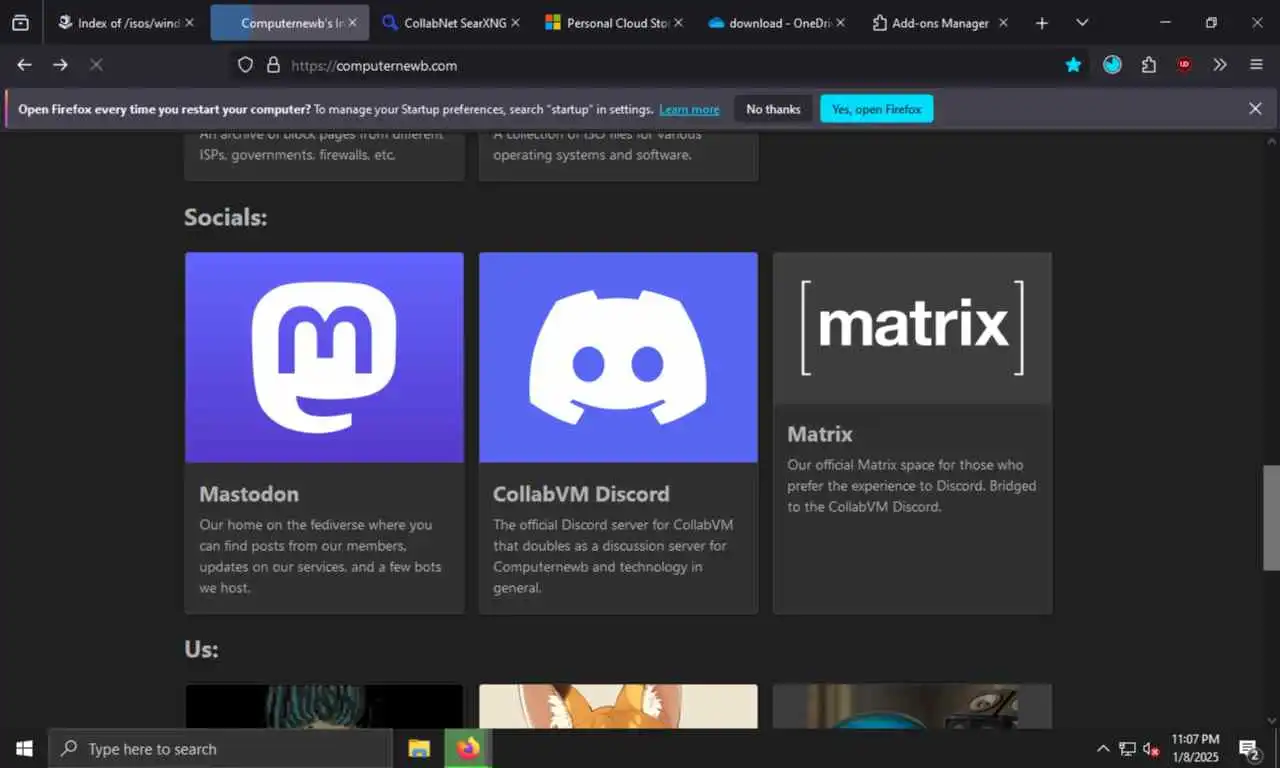Close the Add-ons Manager tab
The width and height of the screenshot is (1280, 768).
1003,22
